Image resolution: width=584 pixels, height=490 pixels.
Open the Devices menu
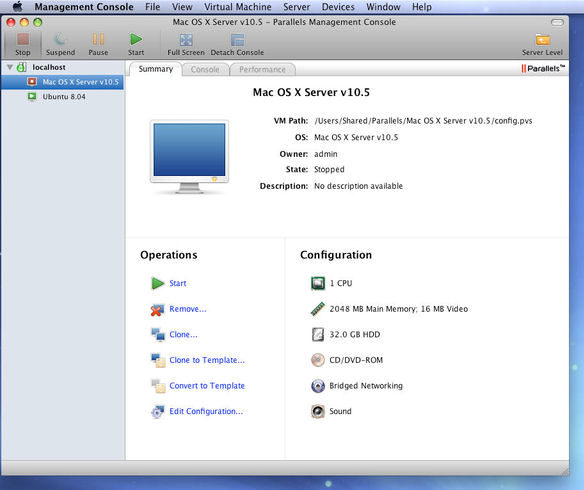coord(338,7)
